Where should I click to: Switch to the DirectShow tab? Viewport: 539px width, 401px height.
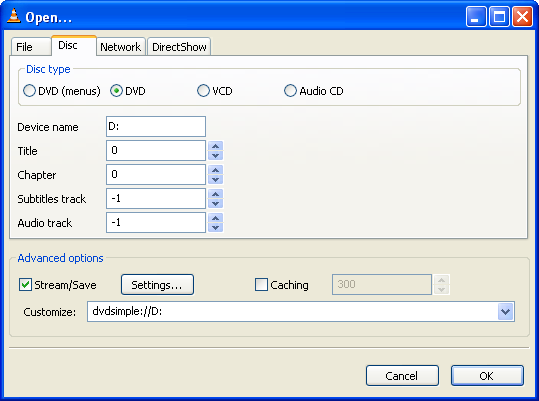point(179,47)
